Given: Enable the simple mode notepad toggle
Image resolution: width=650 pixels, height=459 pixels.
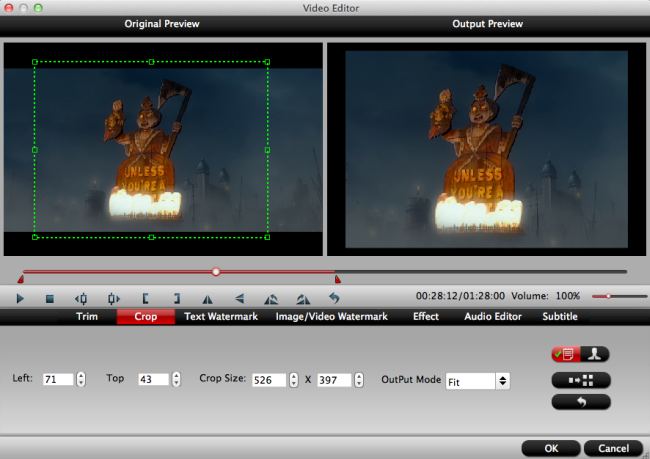Looking at the screenshot, I should (566, 354).
